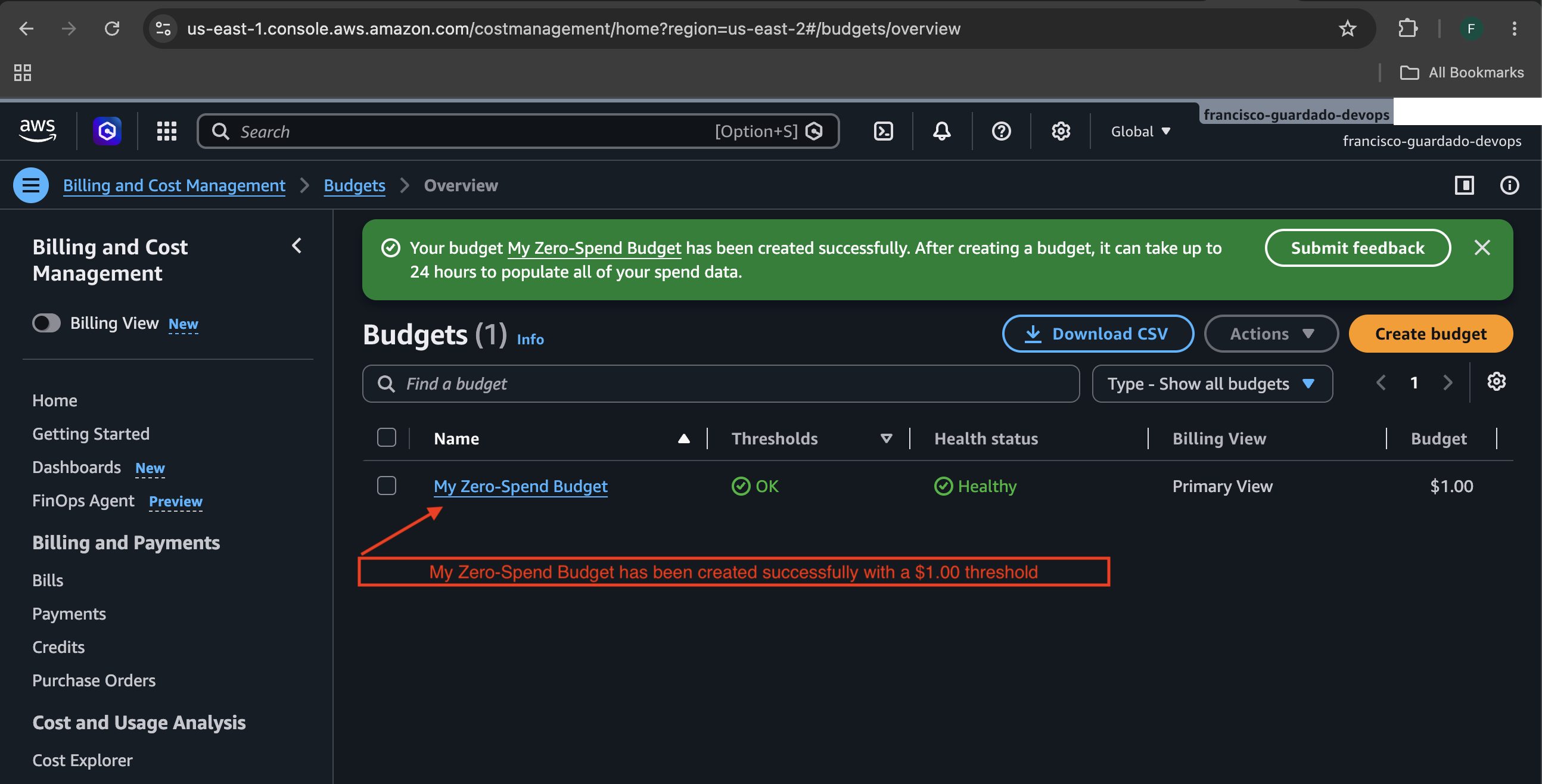Click the address bar URL
Viewport: 1542px width, 784px height.
pyautogui.click(x=573, y=28)
